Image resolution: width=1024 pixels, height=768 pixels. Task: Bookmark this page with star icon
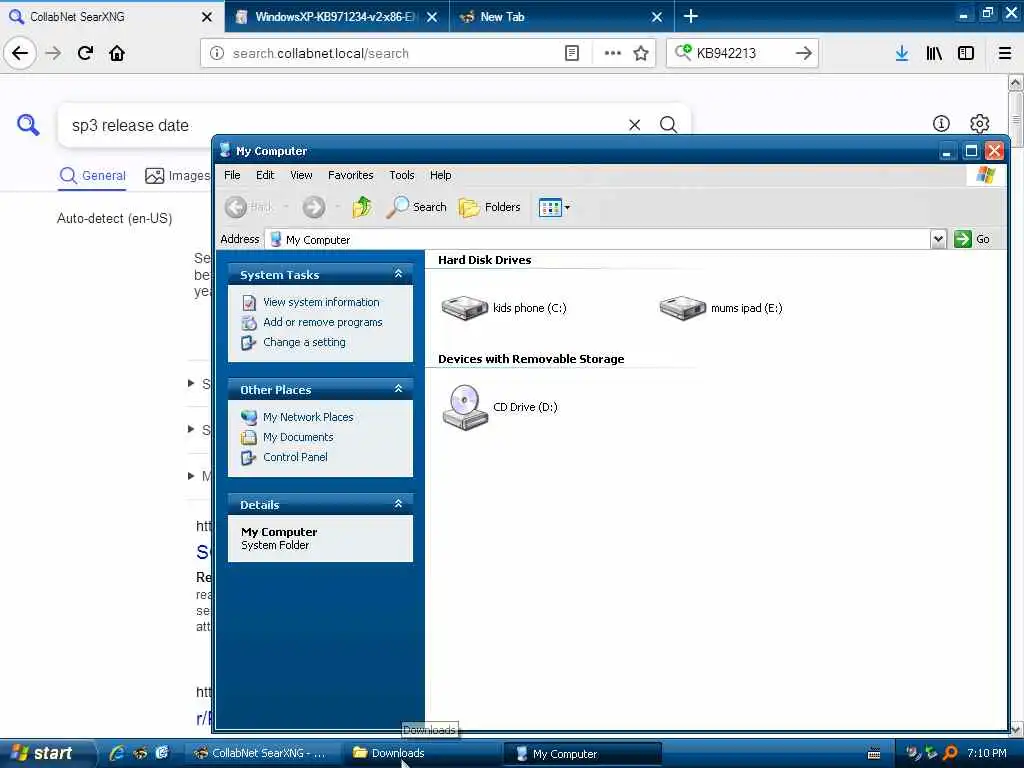[641, 53]
